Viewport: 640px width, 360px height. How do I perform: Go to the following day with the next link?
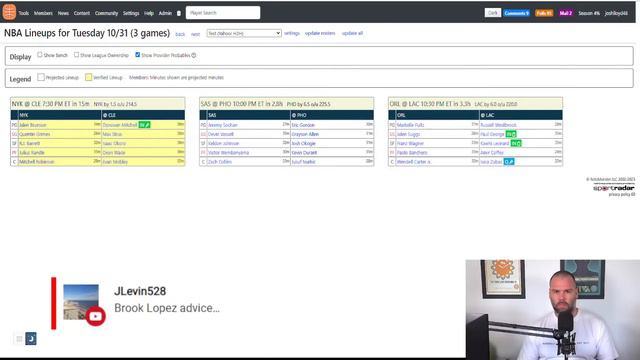tap(196, 34)
